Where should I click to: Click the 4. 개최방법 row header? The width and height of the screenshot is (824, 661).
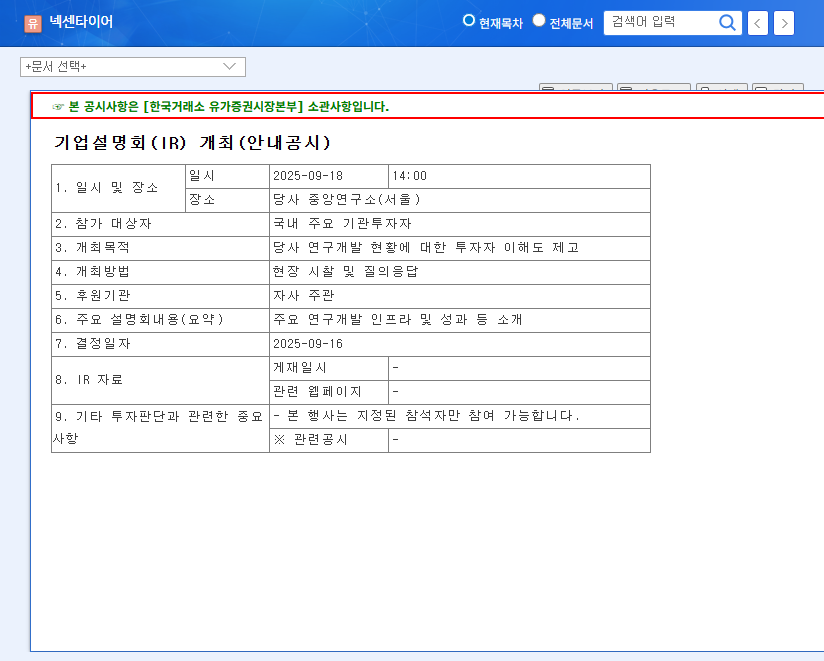[x=160, y=272]
